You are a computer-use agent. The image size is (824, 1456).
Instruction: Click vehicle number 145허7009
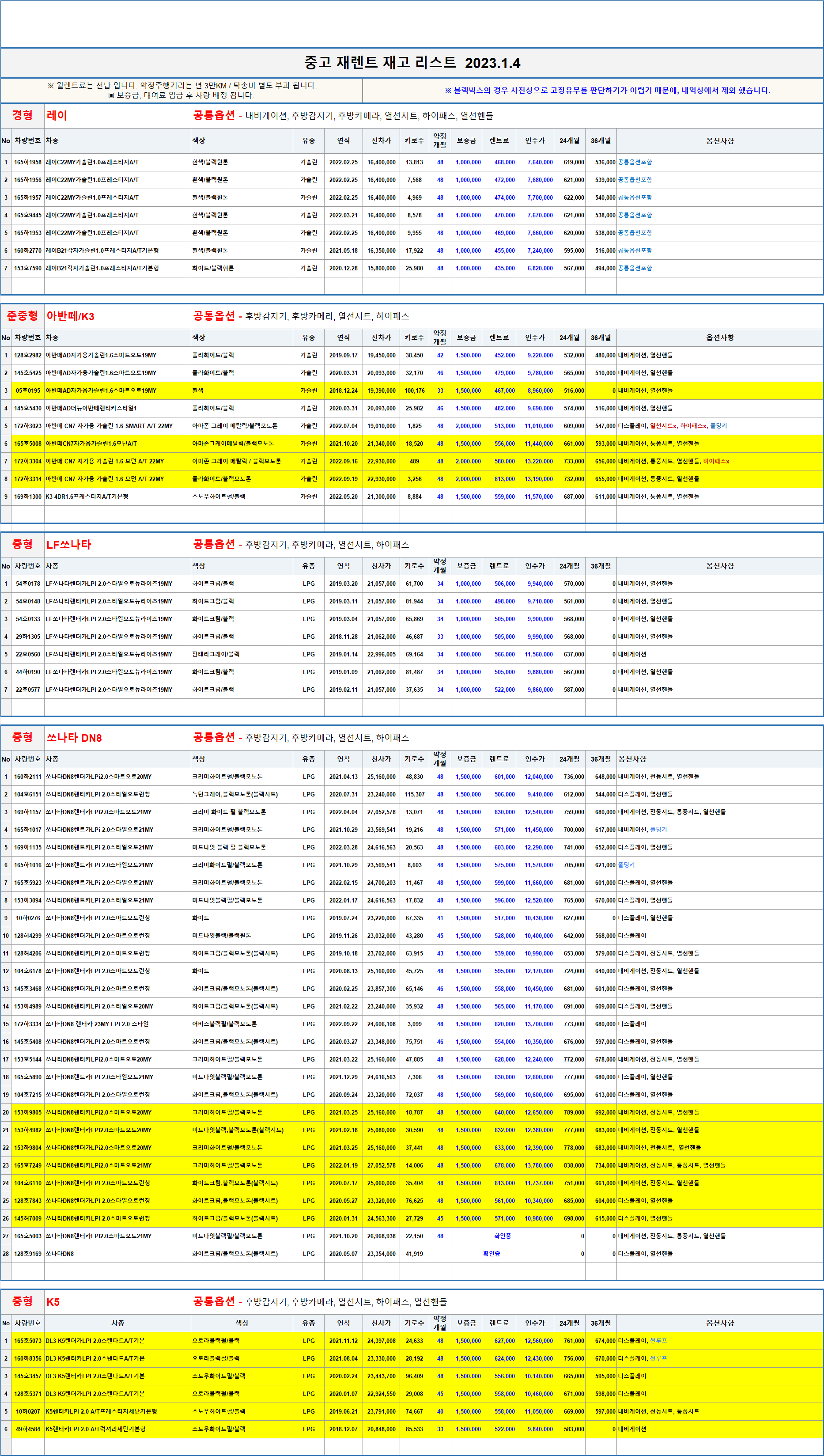[28, 1218]
